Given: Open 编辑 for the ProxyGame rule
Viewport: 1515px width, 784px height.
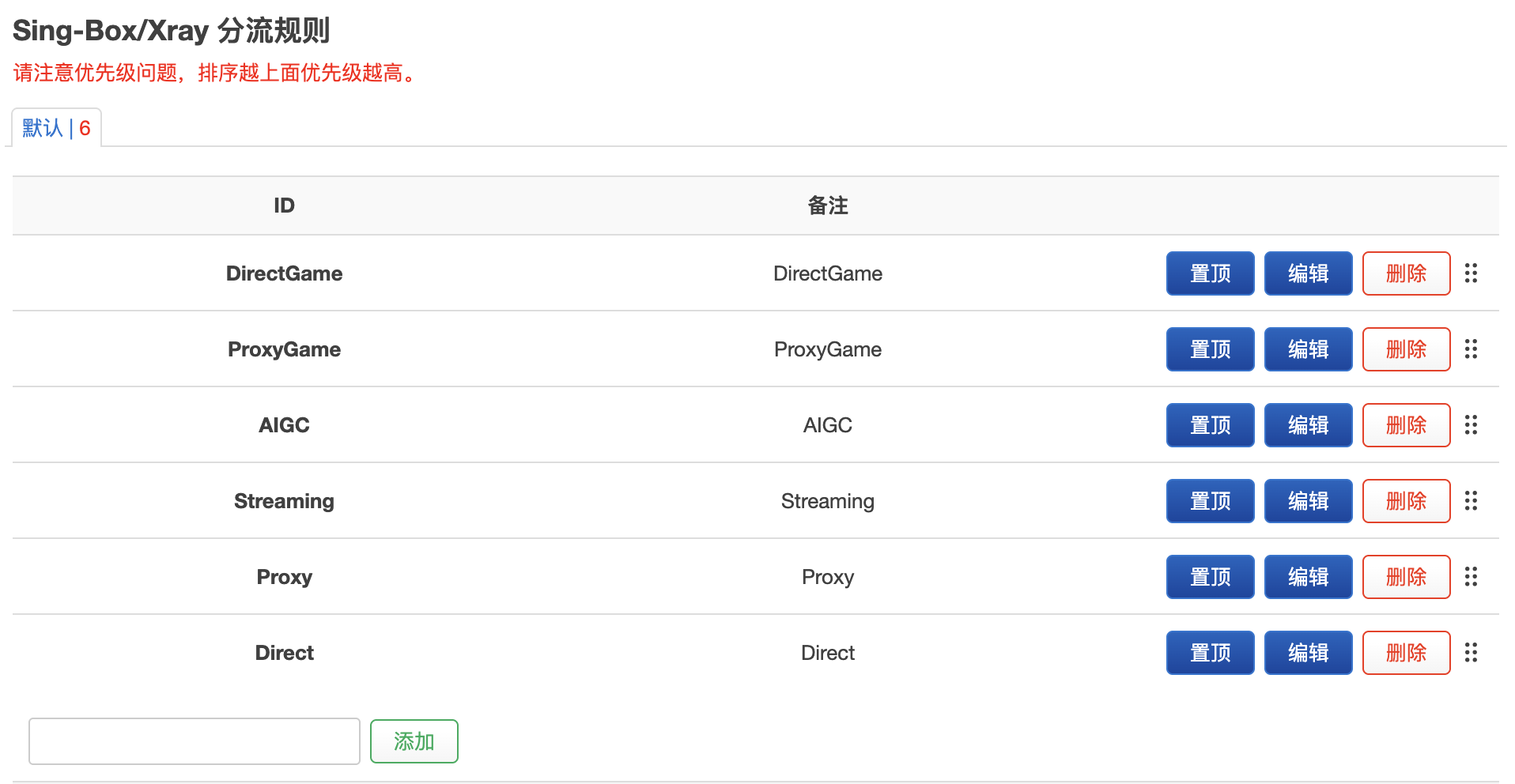Looking at the screenshot, I should (x=1308, y=349).
